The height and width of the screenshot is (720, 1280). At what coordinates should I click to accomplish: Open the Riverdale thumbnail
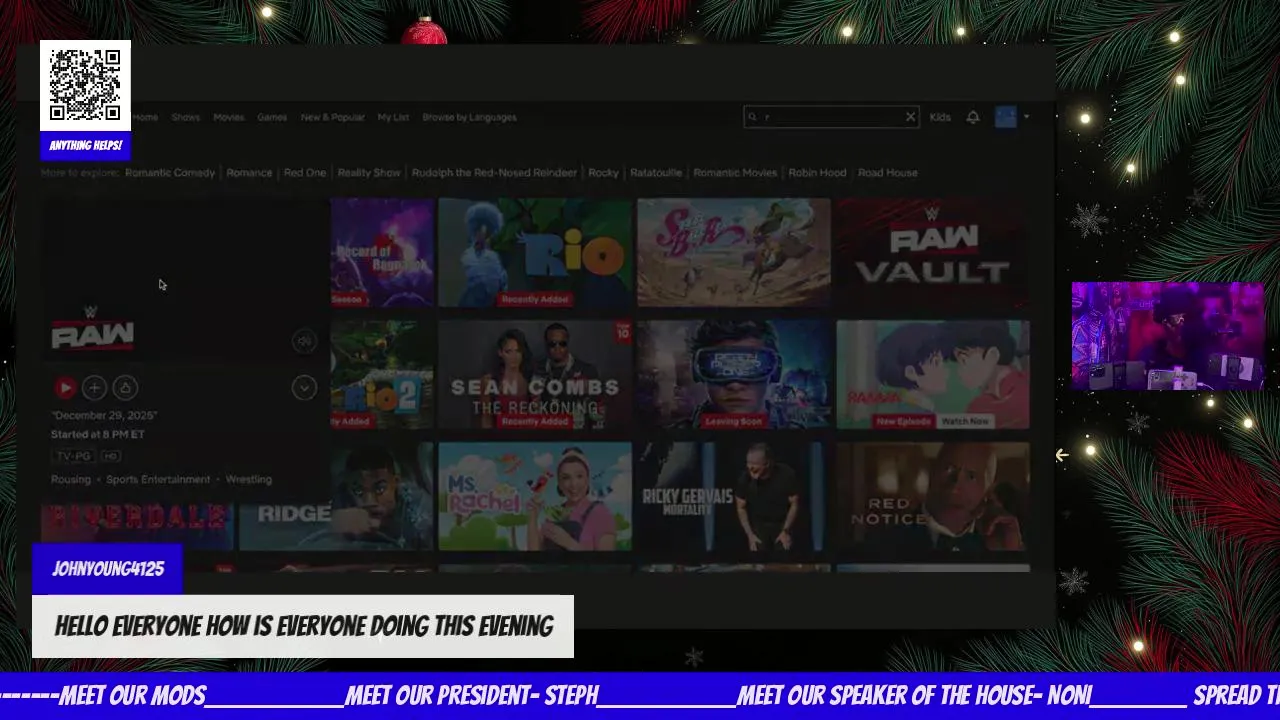click(137, 524)
